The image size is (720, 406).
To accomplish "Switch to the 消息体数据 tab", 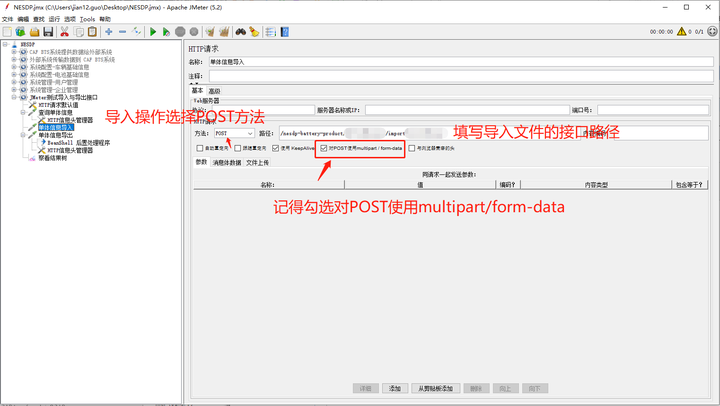I will point(227,163).
